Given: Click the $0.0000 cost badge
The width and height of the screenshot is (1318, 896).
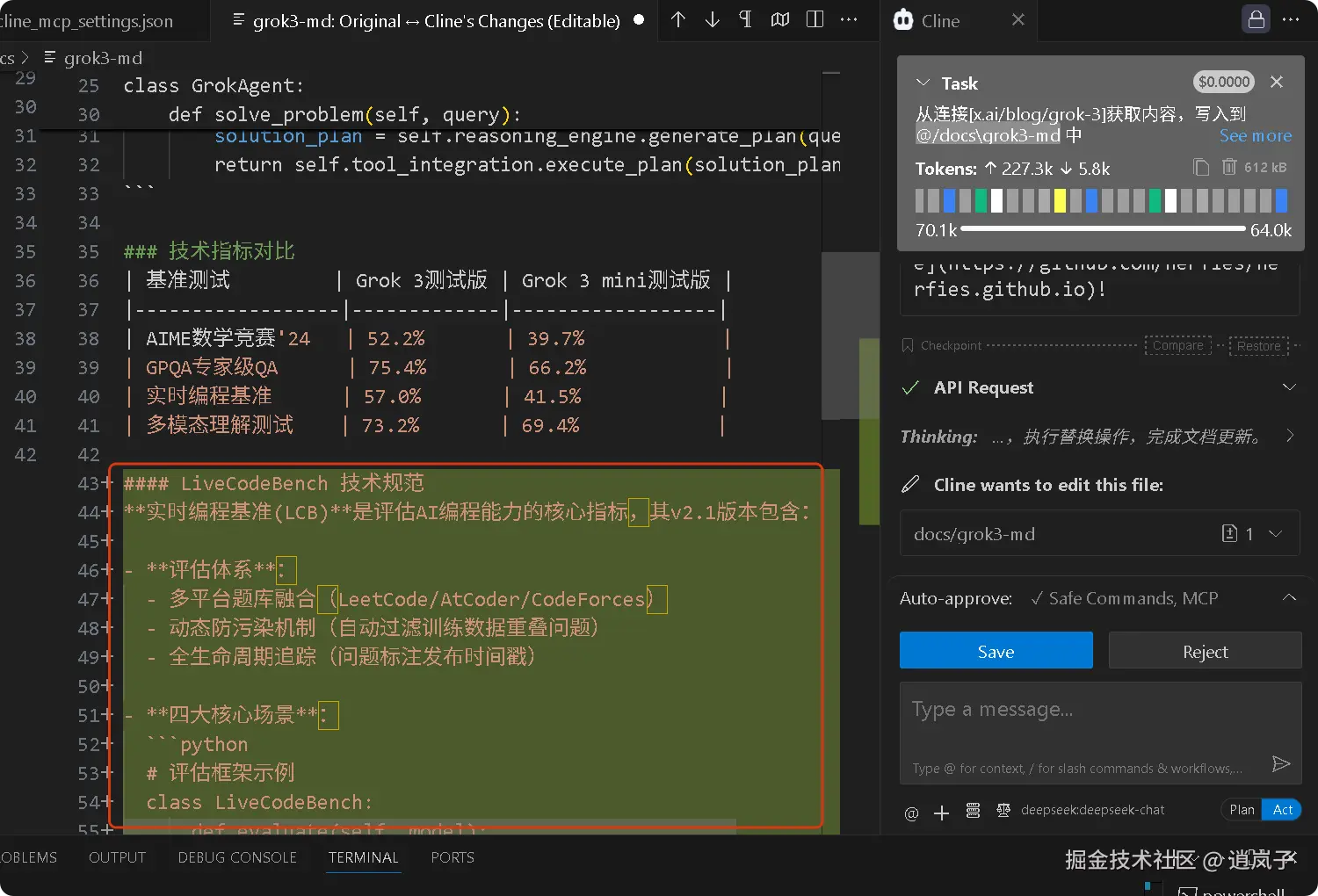Looking at the screenshot, I should tap(1224, 82).
